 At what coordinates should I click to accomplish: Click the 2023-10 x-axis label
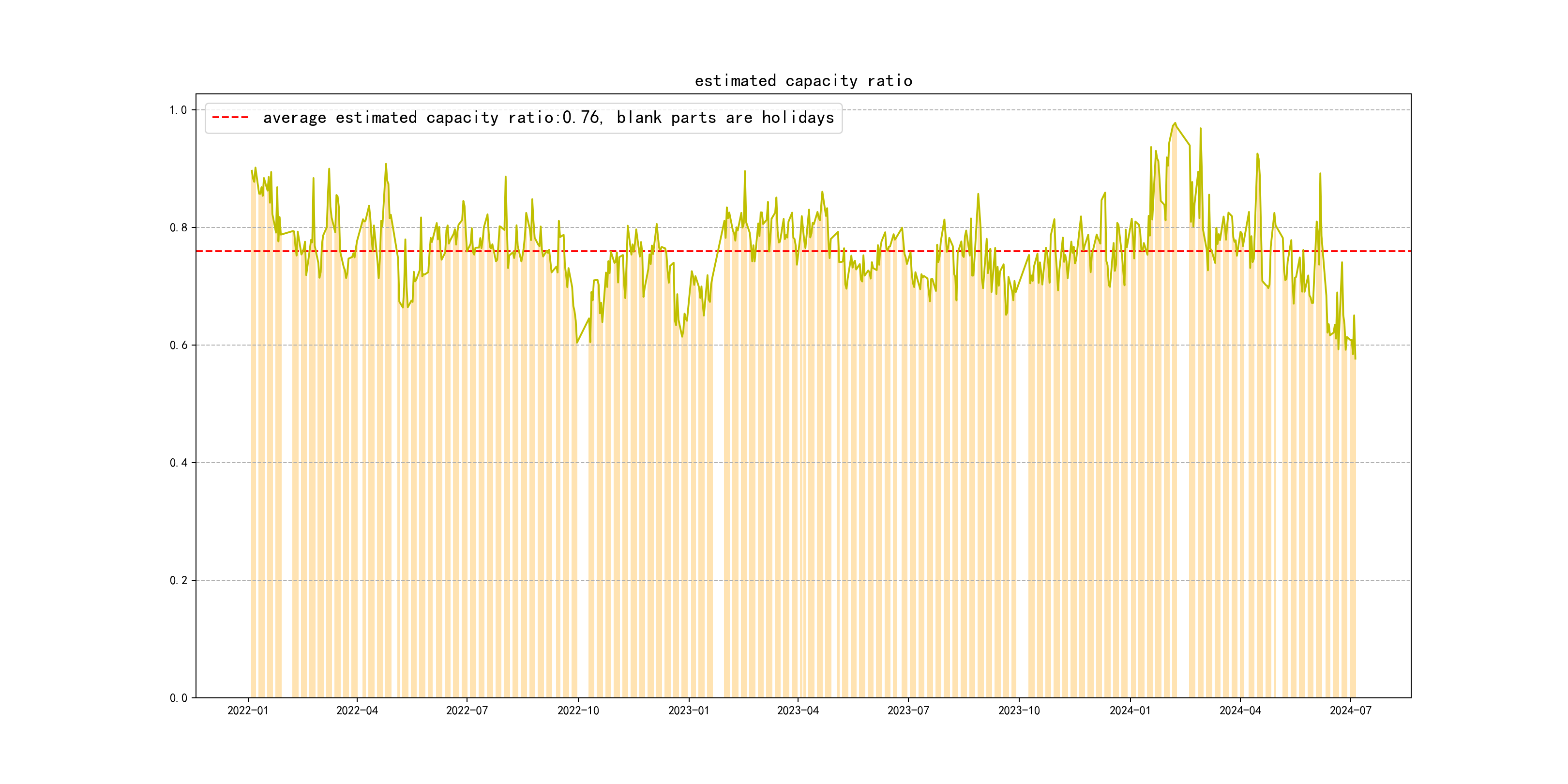(1019, 710)
